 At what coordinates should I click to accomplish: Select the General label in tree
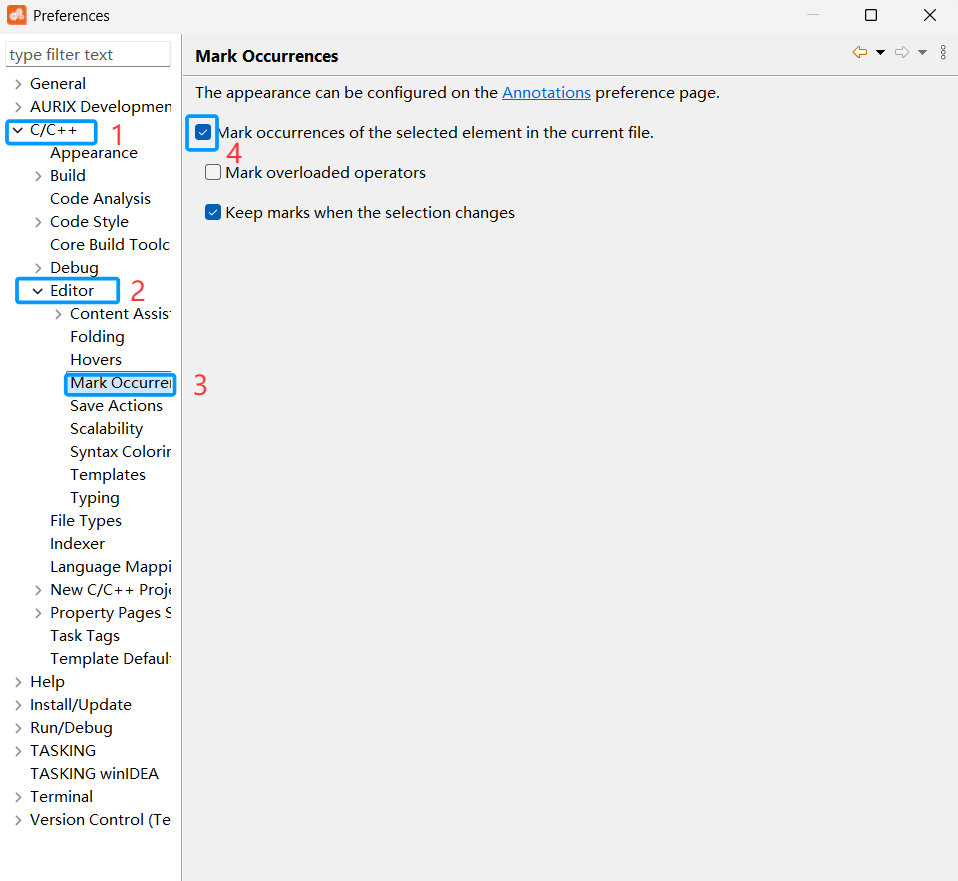coord(58,84)
